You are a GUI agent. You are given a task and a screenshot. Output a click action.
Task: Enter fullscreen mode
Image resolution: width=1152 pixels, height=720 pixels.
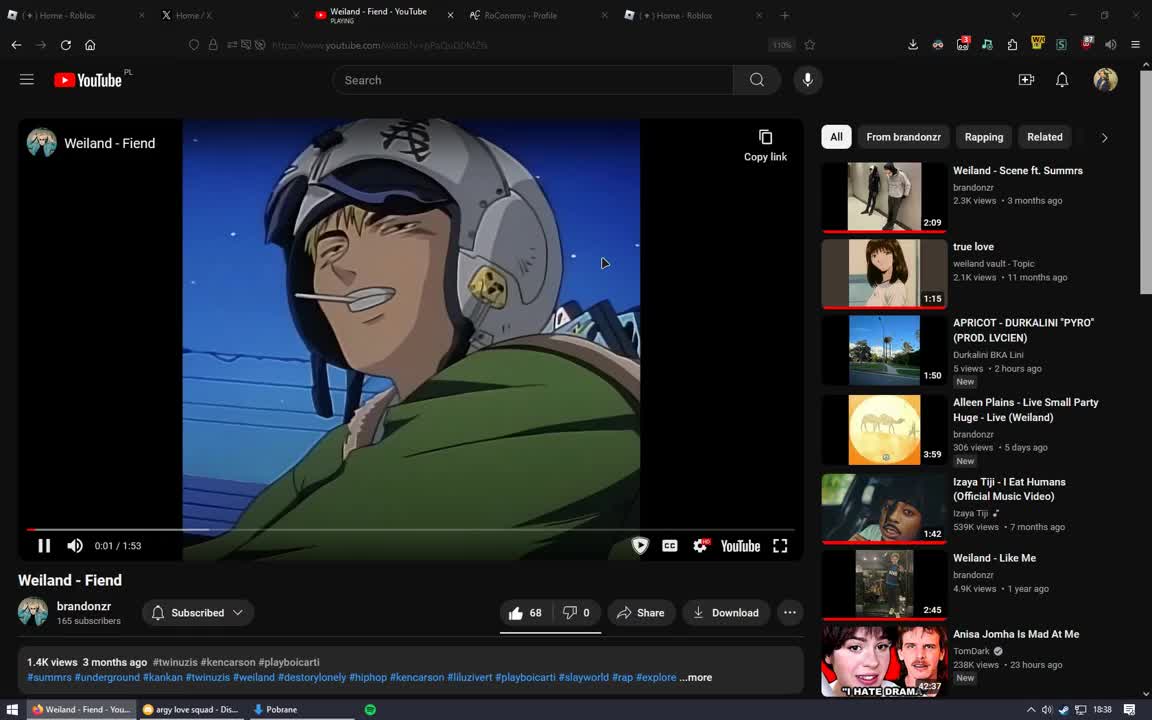pos(780,546)
